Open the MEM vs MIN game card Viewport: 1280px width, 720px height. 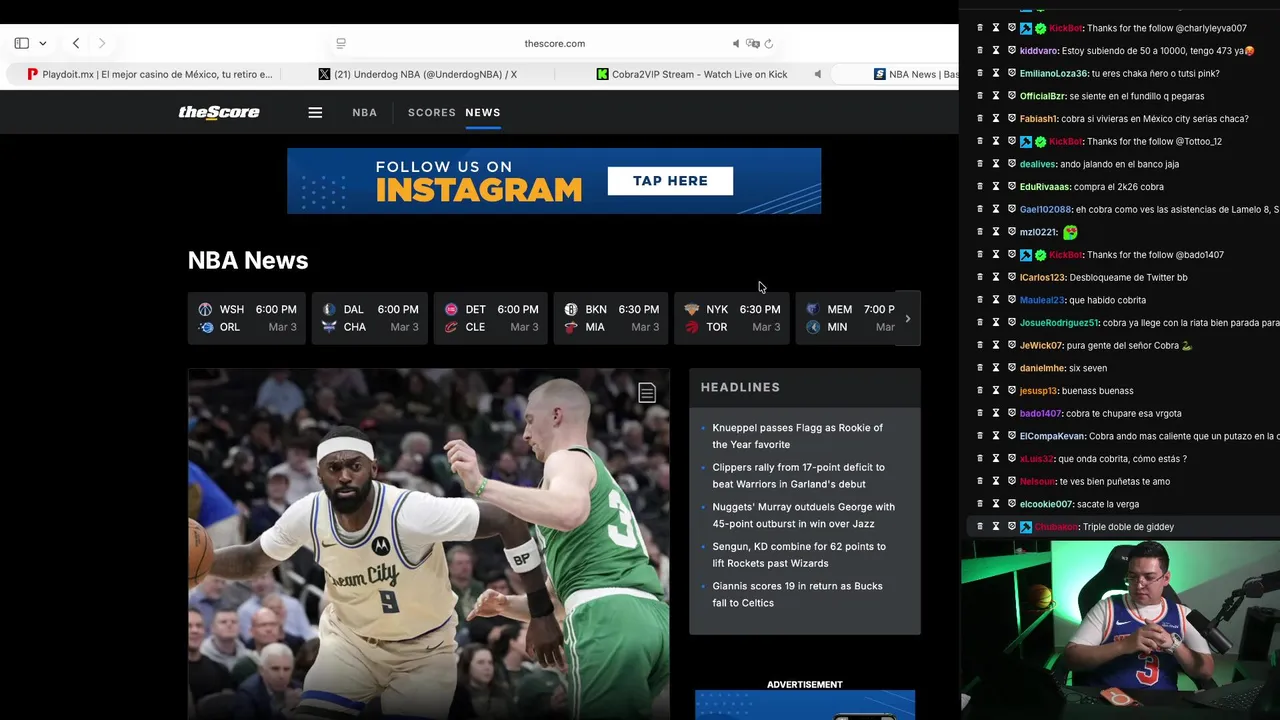pos(845,318)
